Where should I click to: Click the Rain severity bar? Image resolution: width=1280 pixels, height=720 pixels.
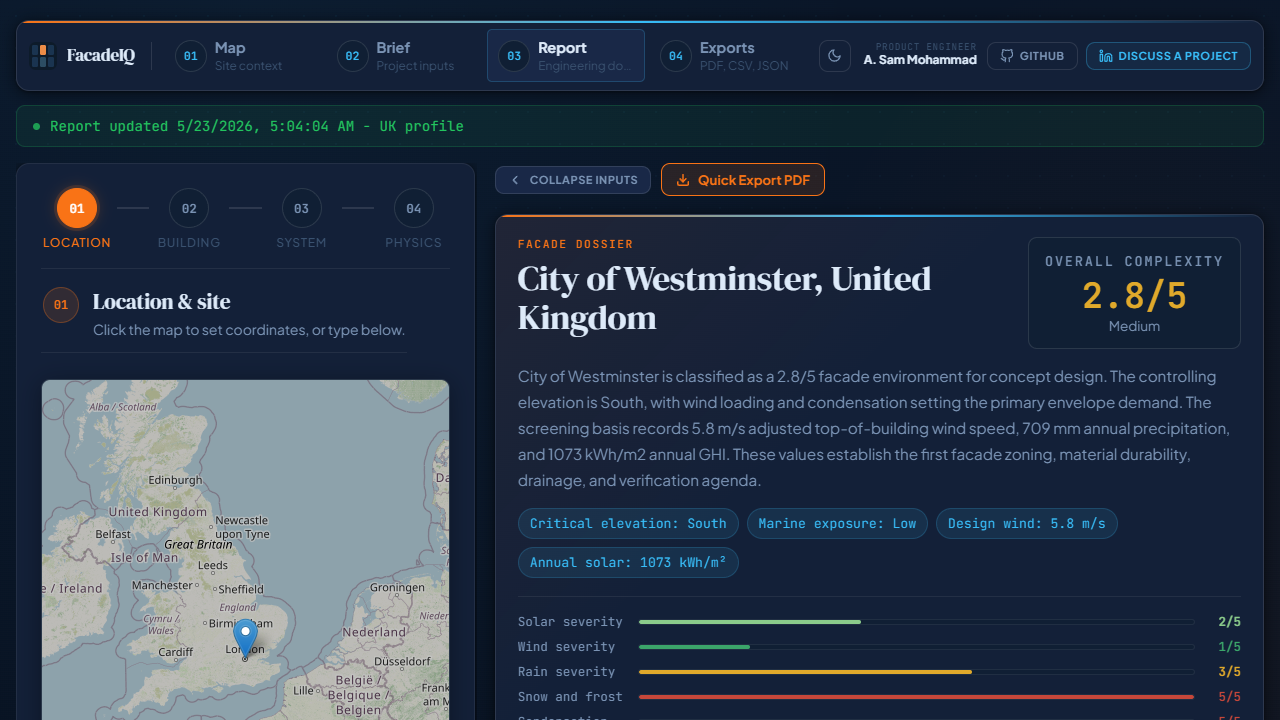[x=916, y=672]
